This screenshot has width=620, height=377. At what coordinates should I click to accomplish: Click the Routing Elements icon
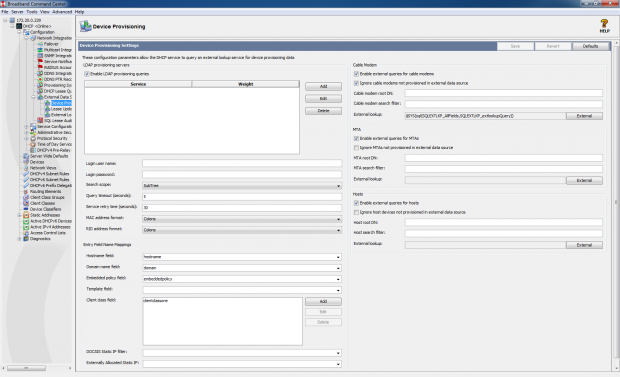[26, 191]
